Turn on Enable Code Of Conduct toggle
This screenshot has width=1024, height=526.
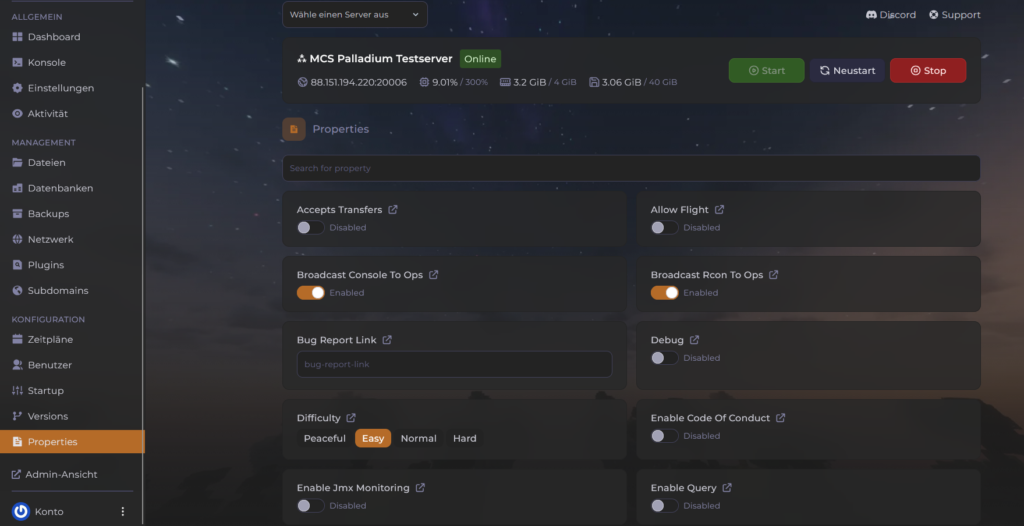pos(664,436)
